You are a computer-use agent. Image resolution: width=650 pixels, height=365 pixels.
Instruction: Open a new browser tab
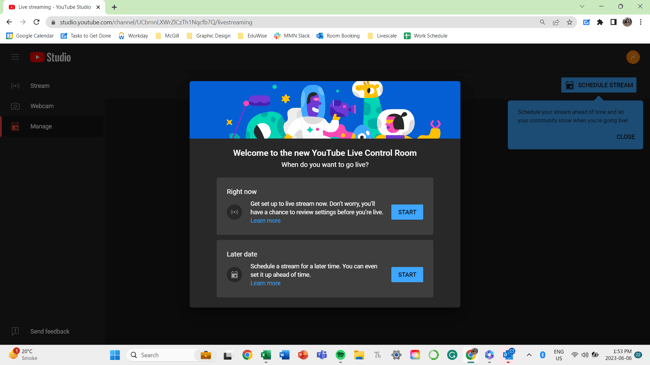coord(114,7)
